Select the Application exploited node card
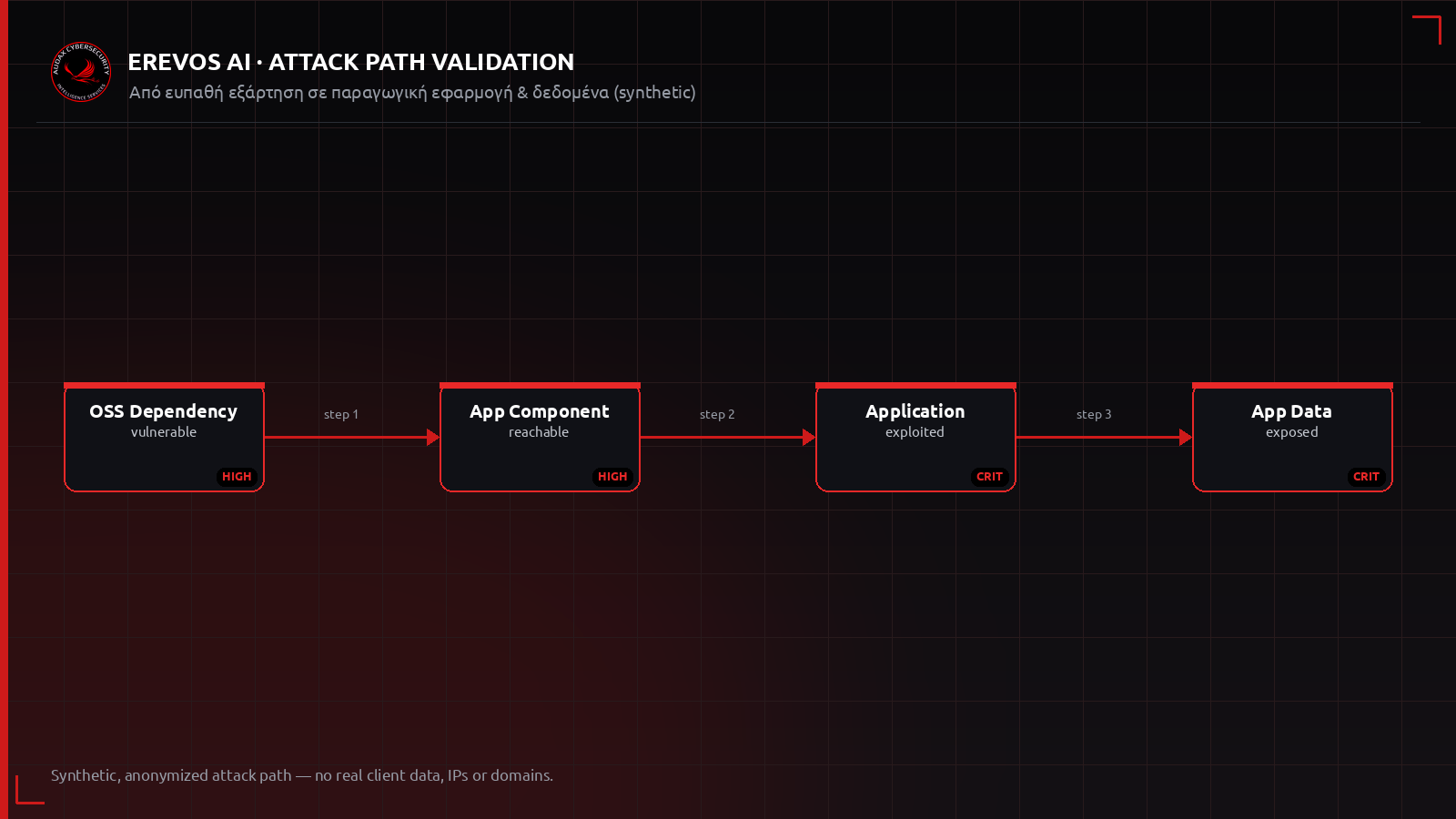1456x819 pixels. [x=915, y=438]
